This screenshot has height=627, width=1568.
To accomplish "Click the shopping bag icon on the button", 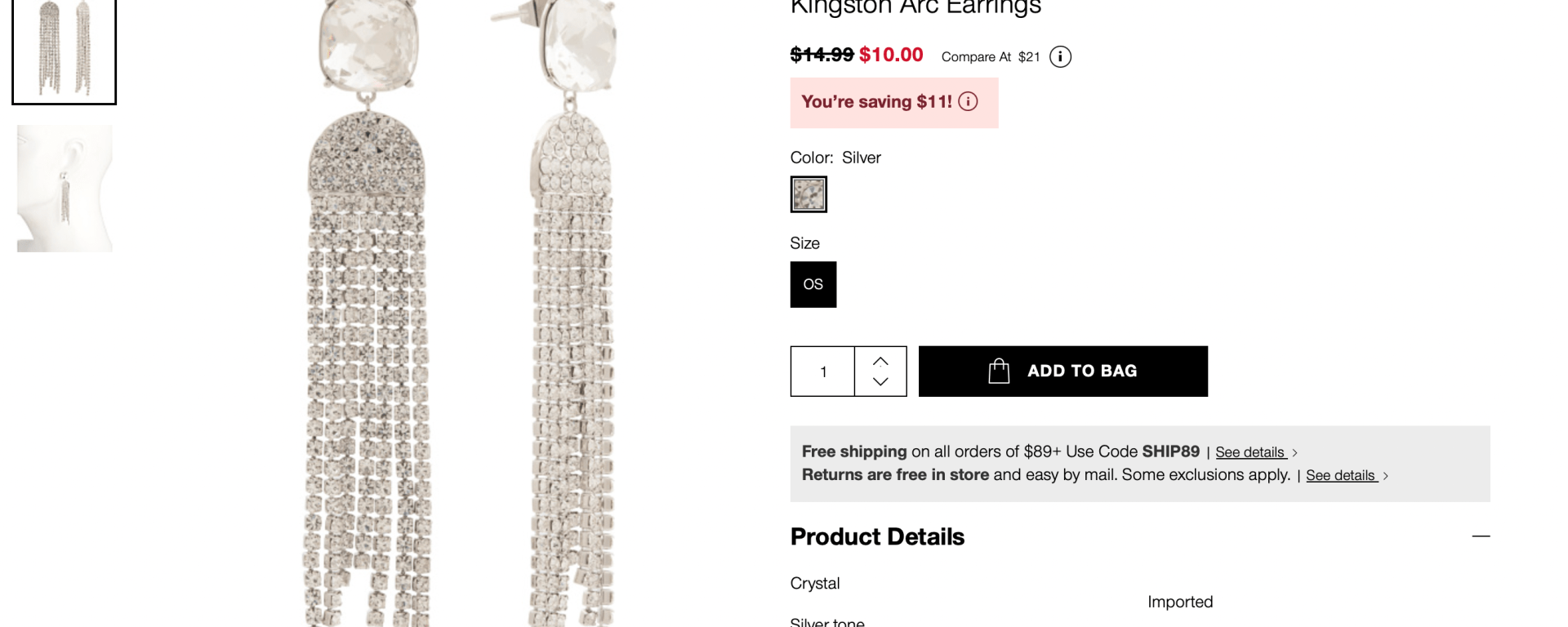I will [x=999, y=371].
